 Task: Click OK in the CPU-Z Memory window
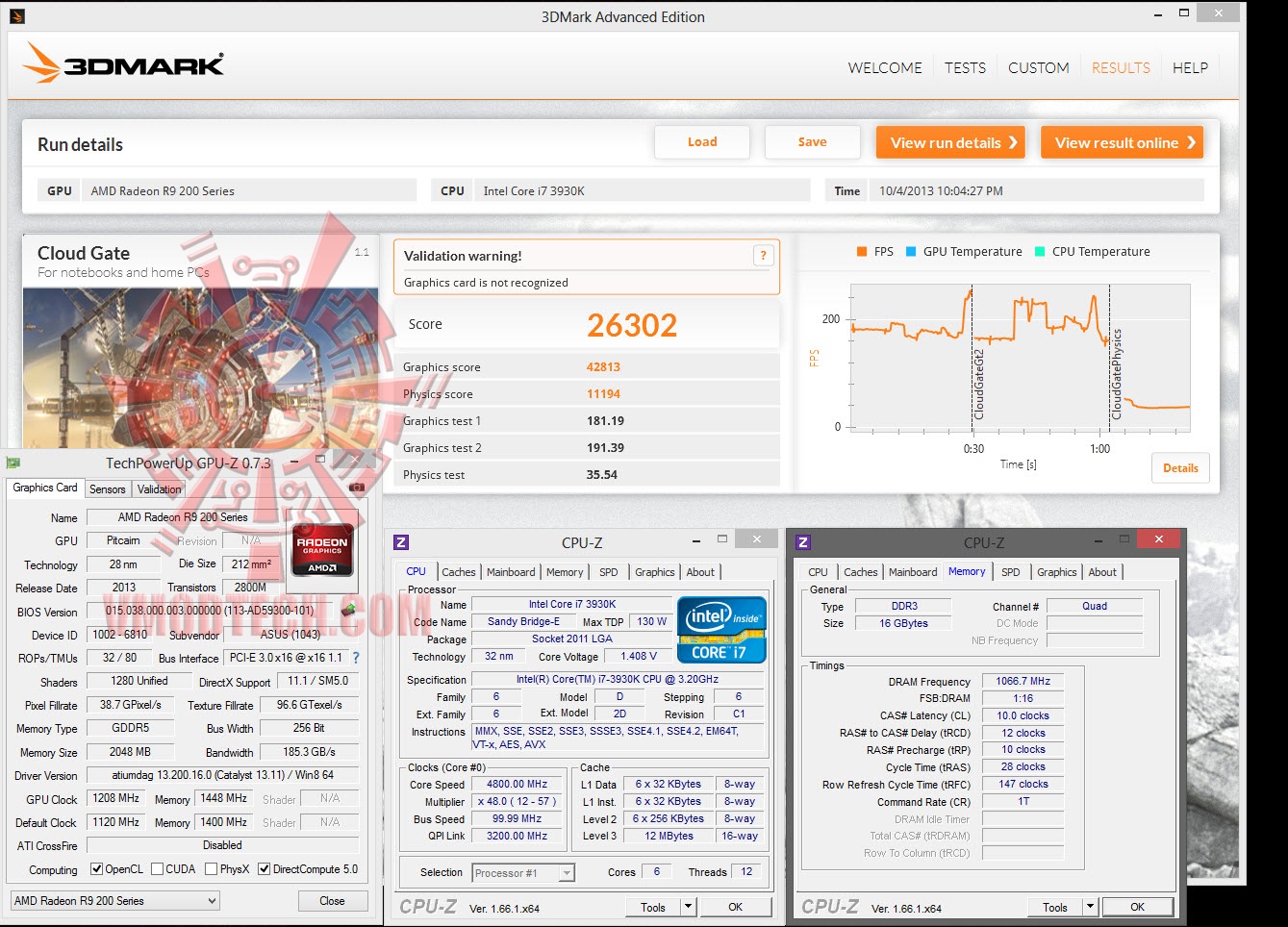click(x=1137, y=907)
